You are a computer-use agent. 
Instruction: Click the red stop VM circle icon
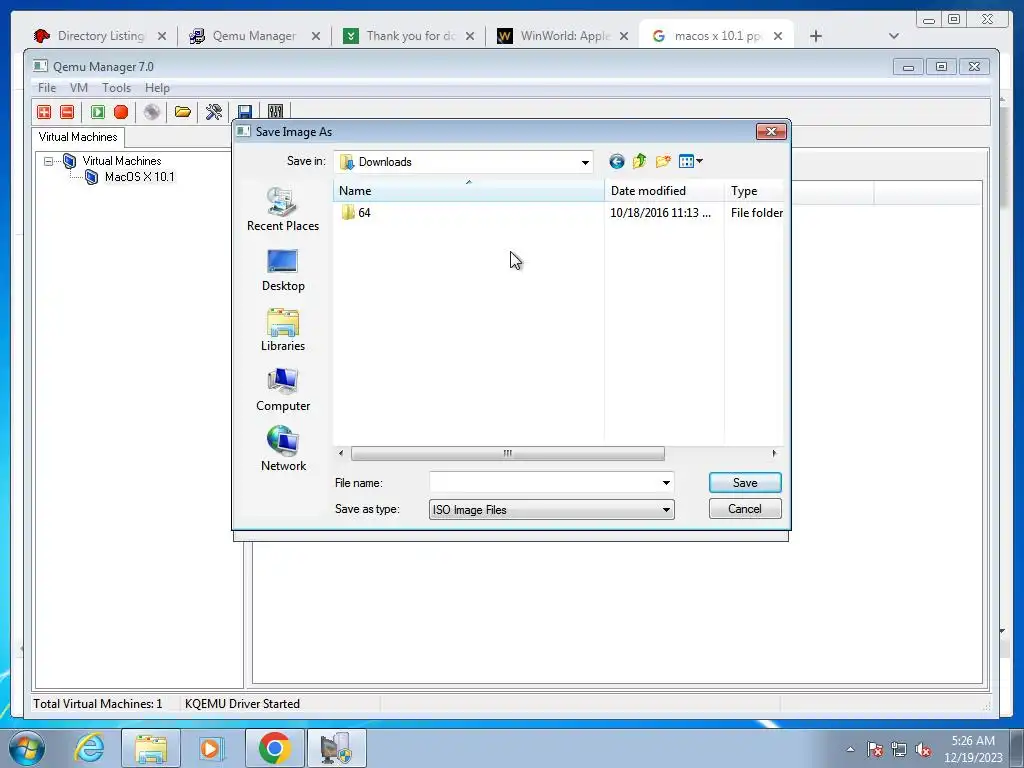point(121,112)
